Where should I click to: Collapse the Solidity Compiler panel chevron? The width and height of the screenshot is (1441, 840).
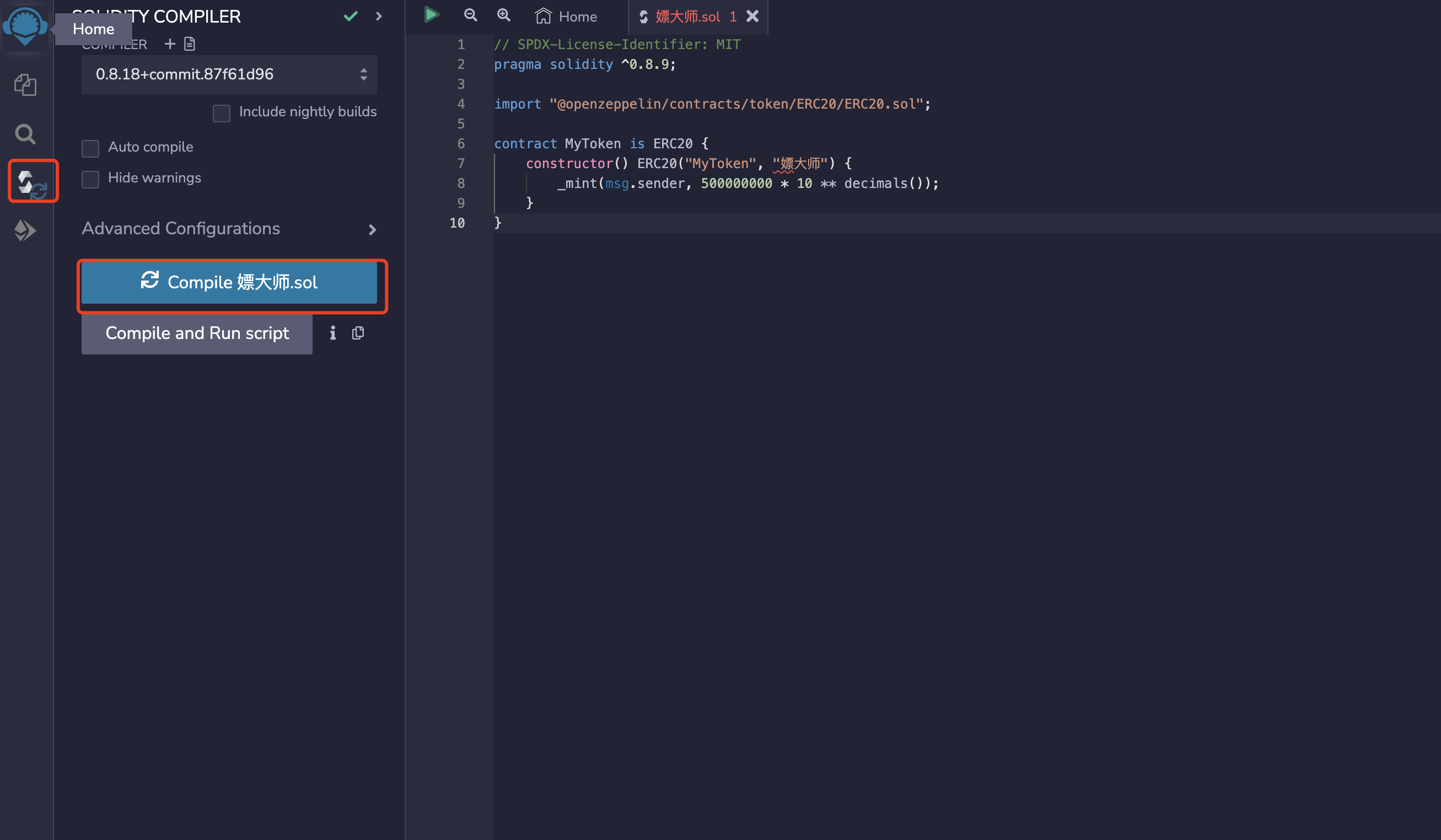tap(379, 16)
